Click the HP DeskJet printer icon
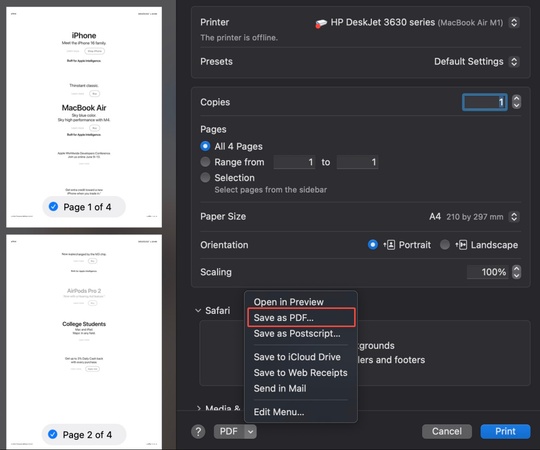Screen dimensions: 540x450 (321, 23)
